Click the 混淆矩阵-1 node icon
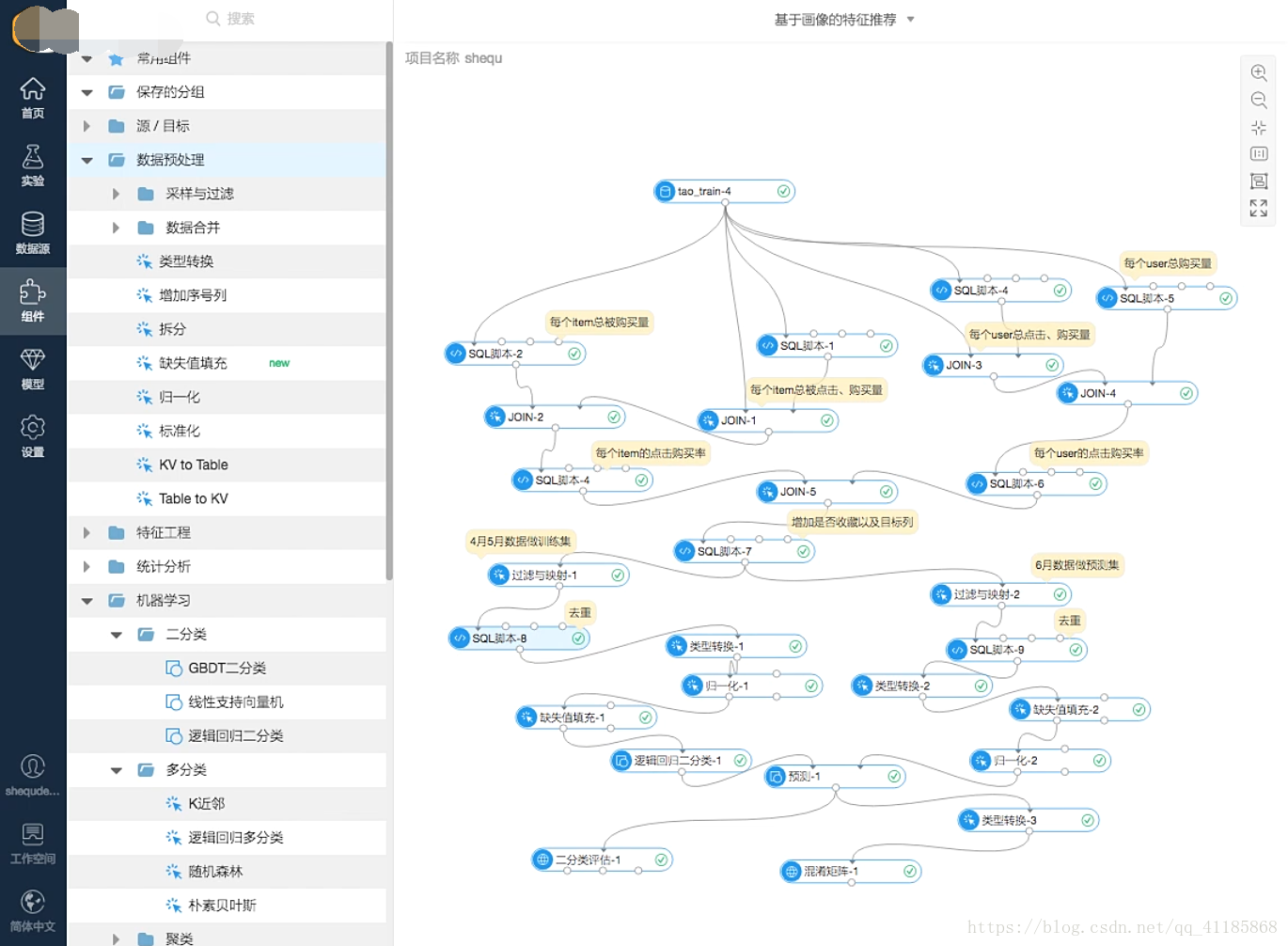This screenshot has width=1288, height=946. click(x=792, y=872)
